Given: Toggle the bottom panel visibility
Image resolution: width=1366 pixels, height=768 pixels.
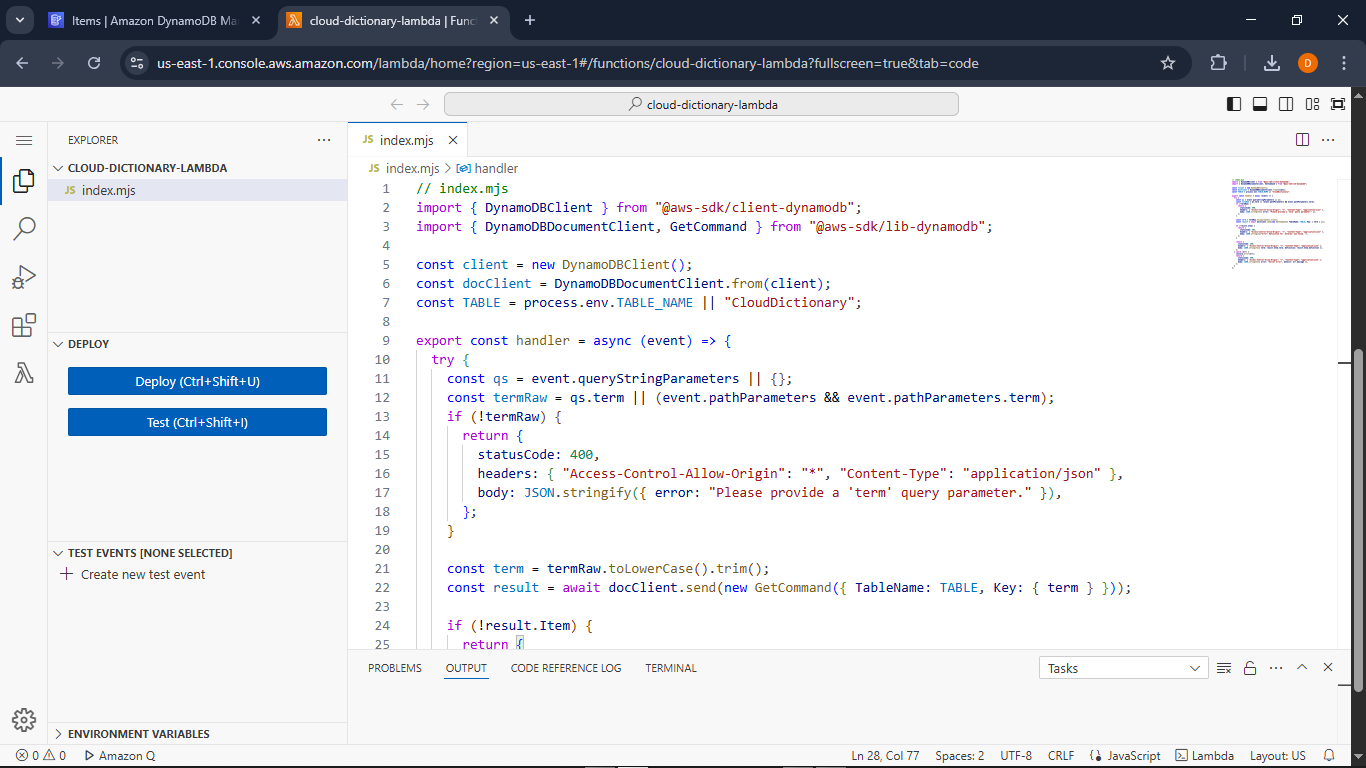Looking at the screenshot, I should [x=1260, y=103].
